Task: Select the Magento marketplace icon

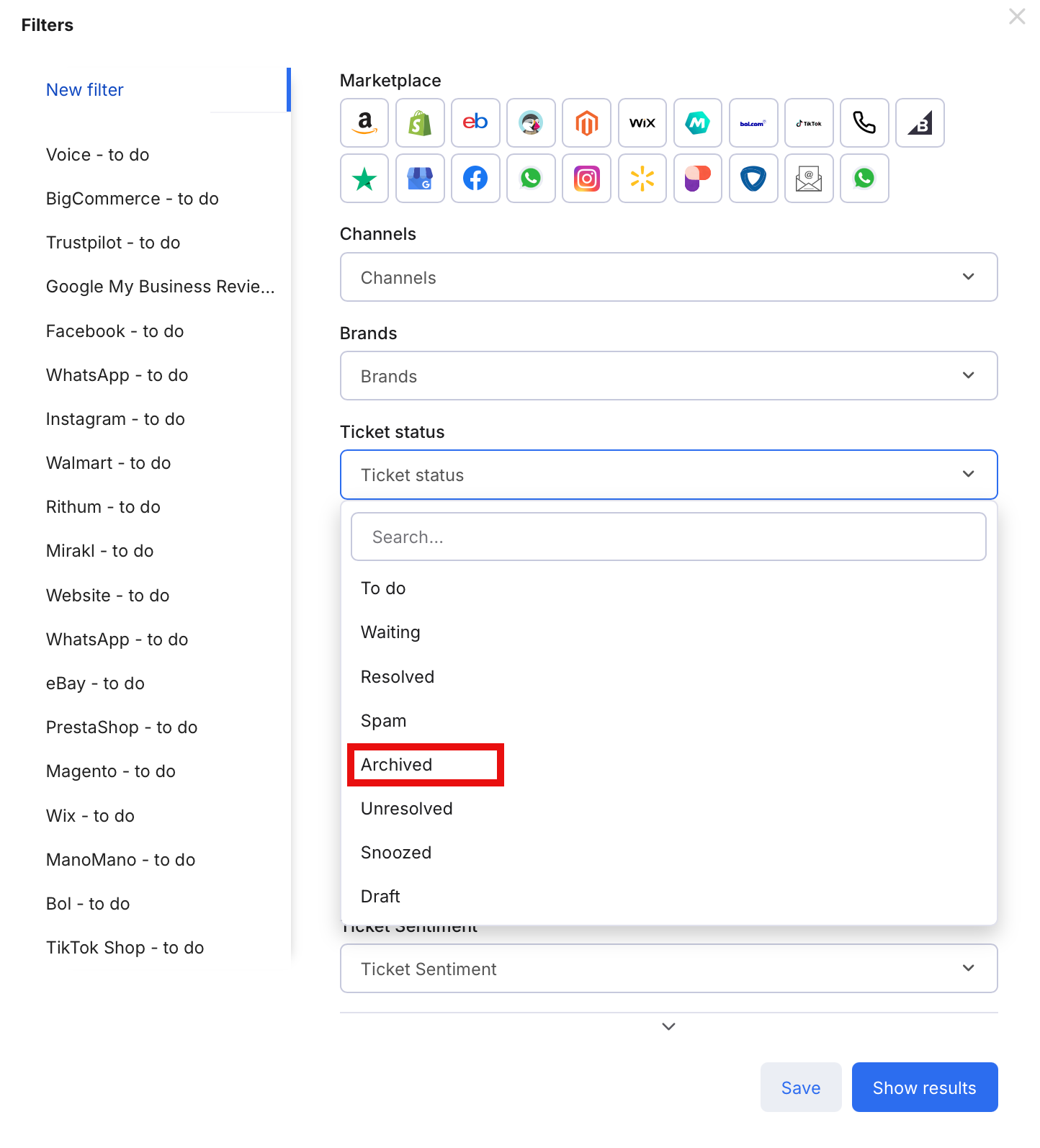Action: click(586, 123)
